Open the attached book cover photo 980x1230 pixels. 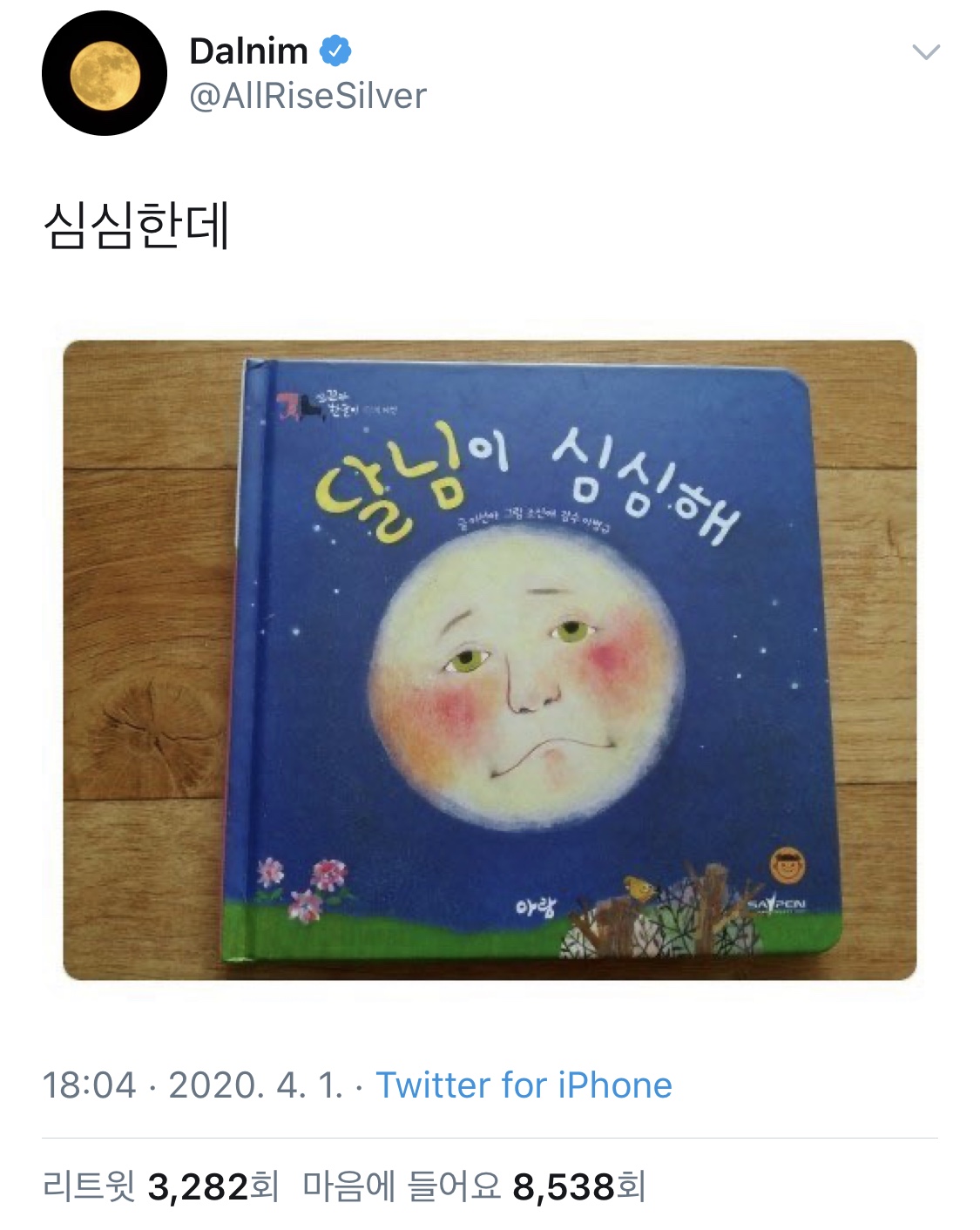(490, 659)
